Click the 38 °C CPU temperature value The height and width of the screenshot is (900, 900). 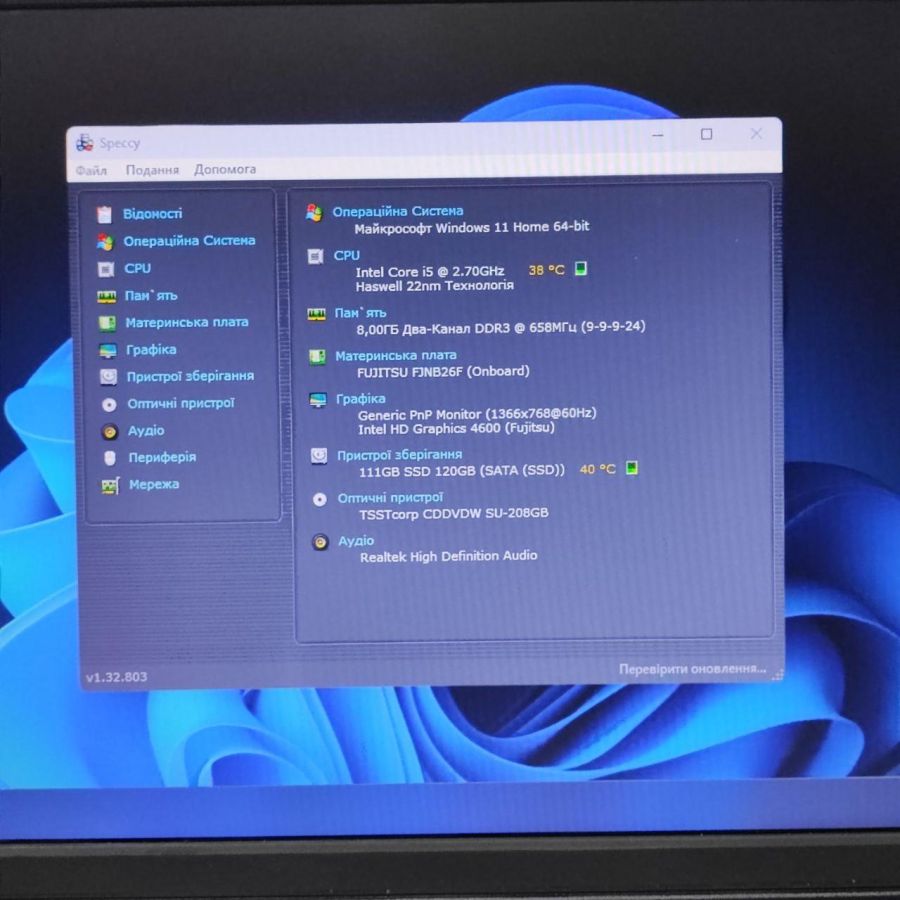click(x=546, y=270)
